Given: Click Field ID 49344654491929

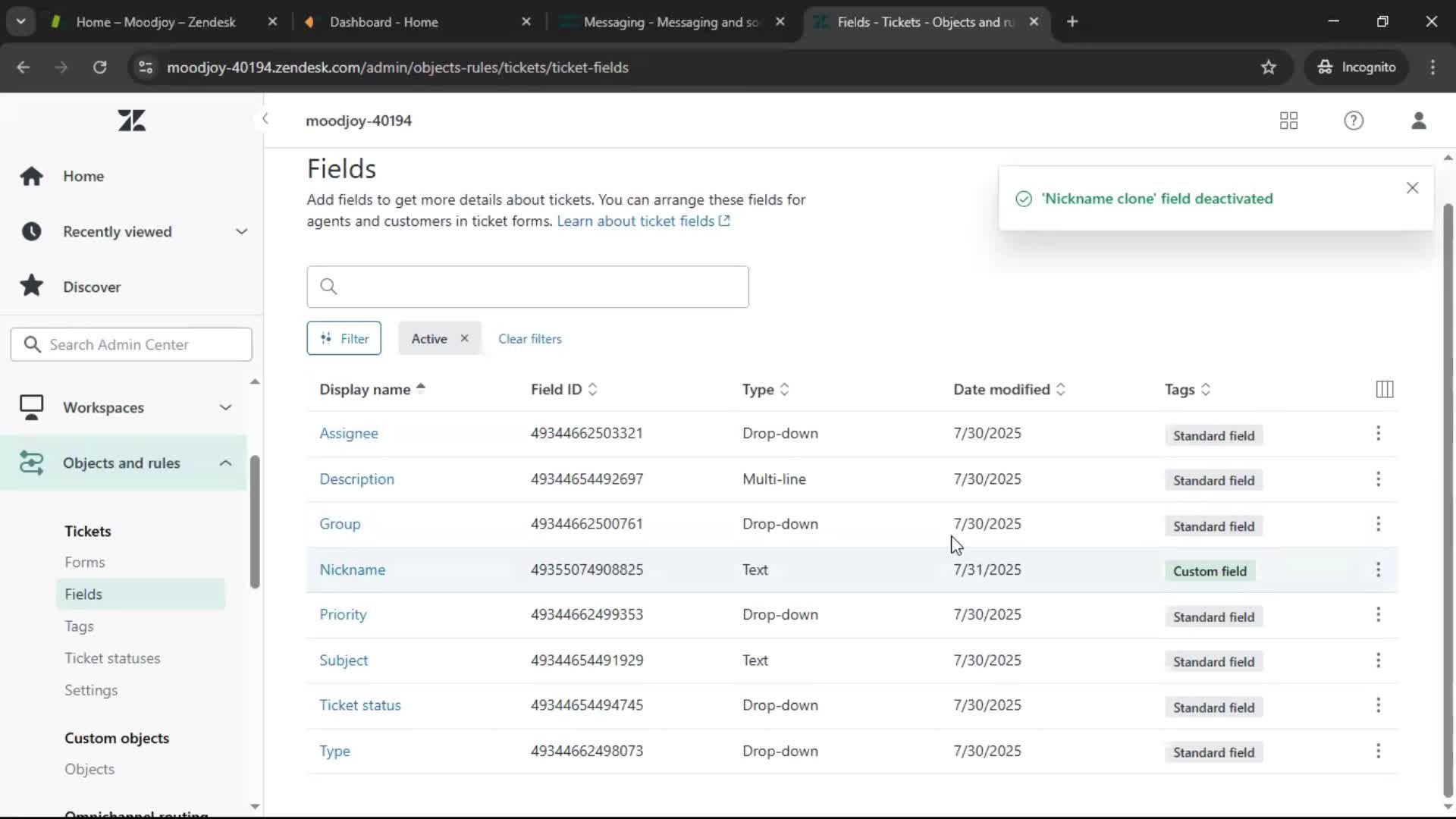Looking at the screenshot, I should tap(587, 660).
